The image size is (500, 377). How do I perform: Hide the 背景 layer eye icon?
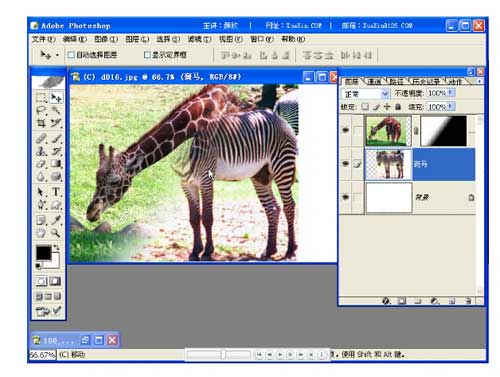pos(346,197)
